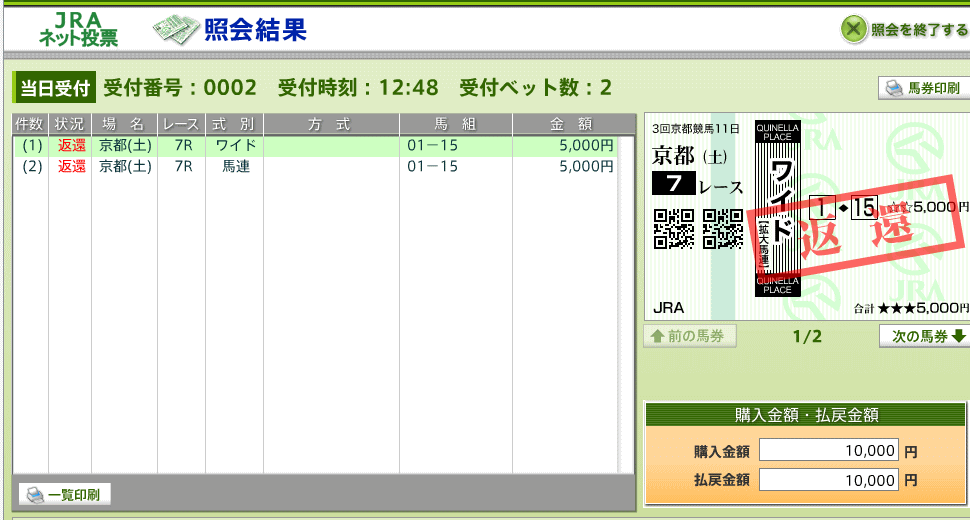Click 01－15 in the ワイド row
The width and height of the screenshot is (970, 520).
pos(432,146)
